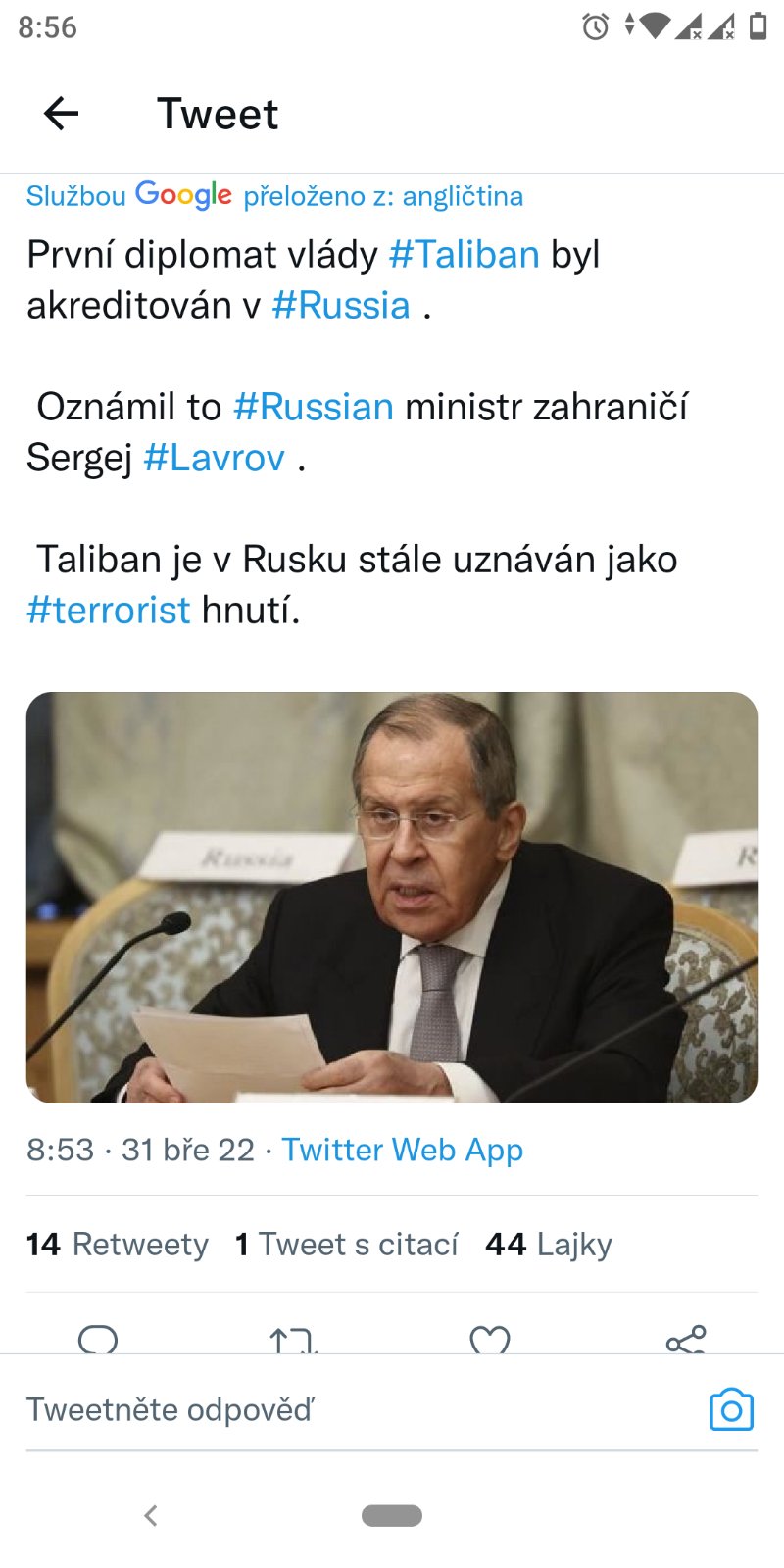Screen dimensions: 784x1568
Task: Tap the retweet arrows icon
Action: click(x=293, y=1340)
